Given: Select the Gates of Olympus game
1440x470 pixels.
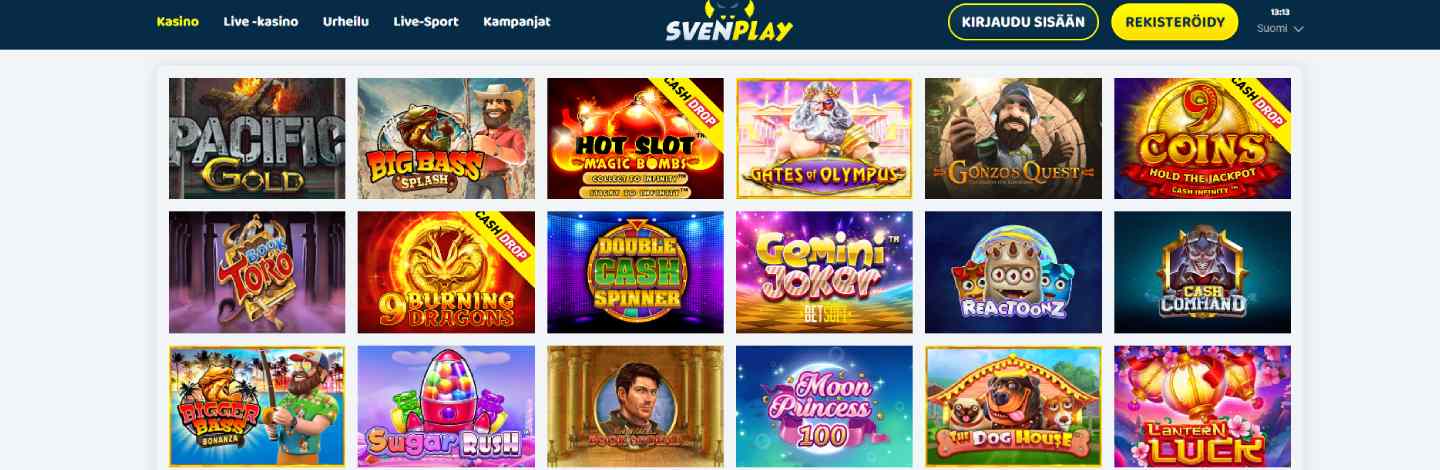Looking at the screenshot, I should 824,139.
